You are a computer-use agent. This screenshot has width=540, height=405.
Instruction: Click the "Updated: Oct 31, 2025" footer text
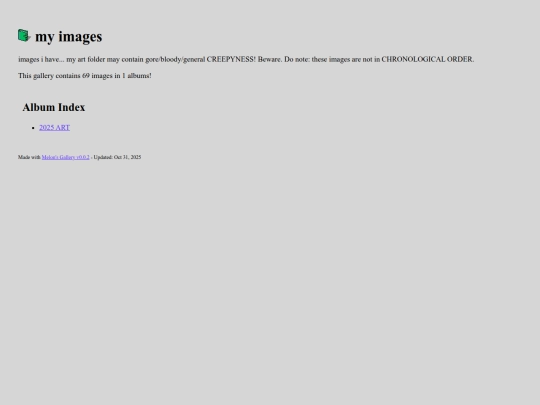point(117,157)
